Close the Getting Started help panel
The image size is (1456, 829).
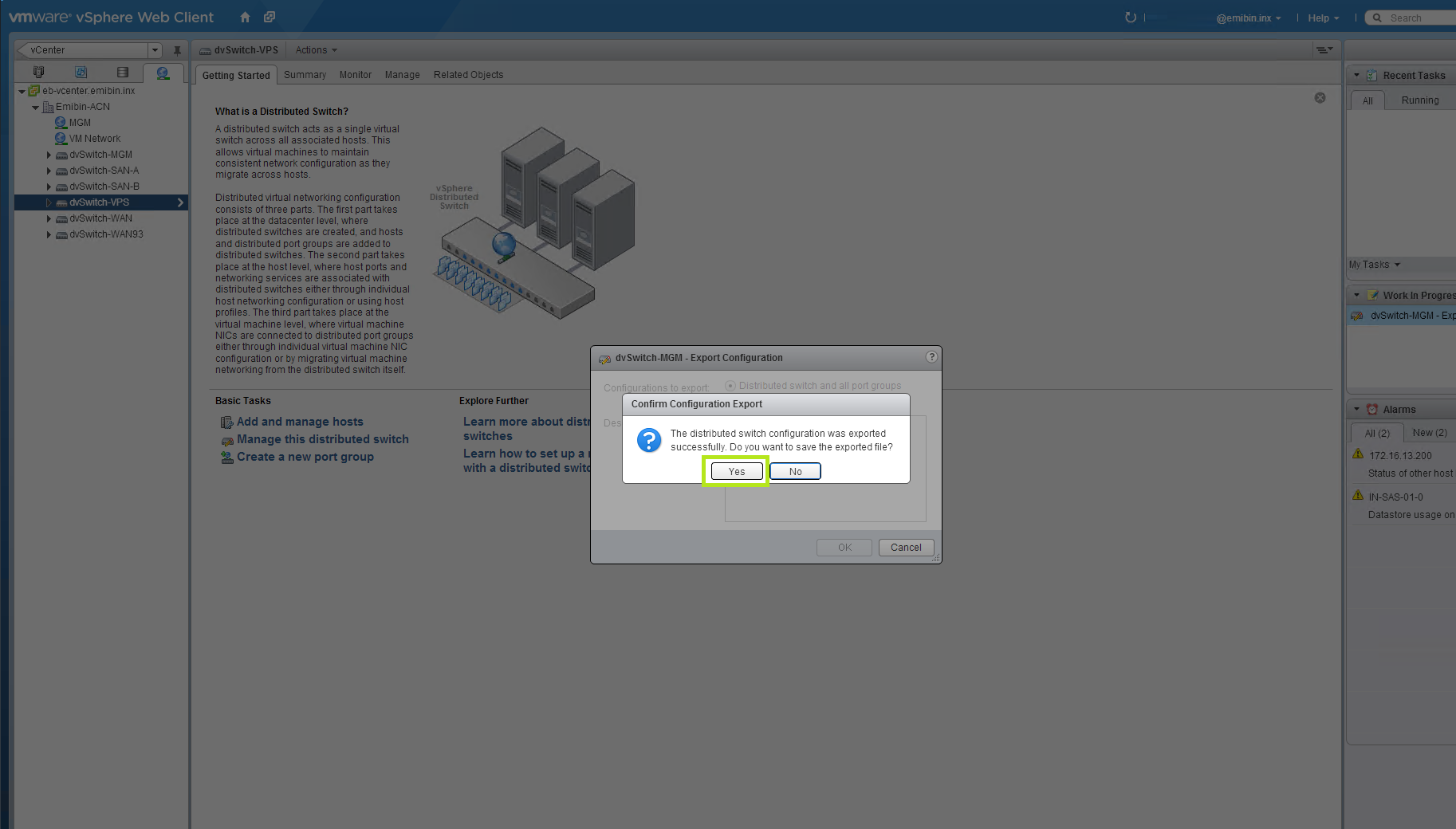tap(1320, 98)
